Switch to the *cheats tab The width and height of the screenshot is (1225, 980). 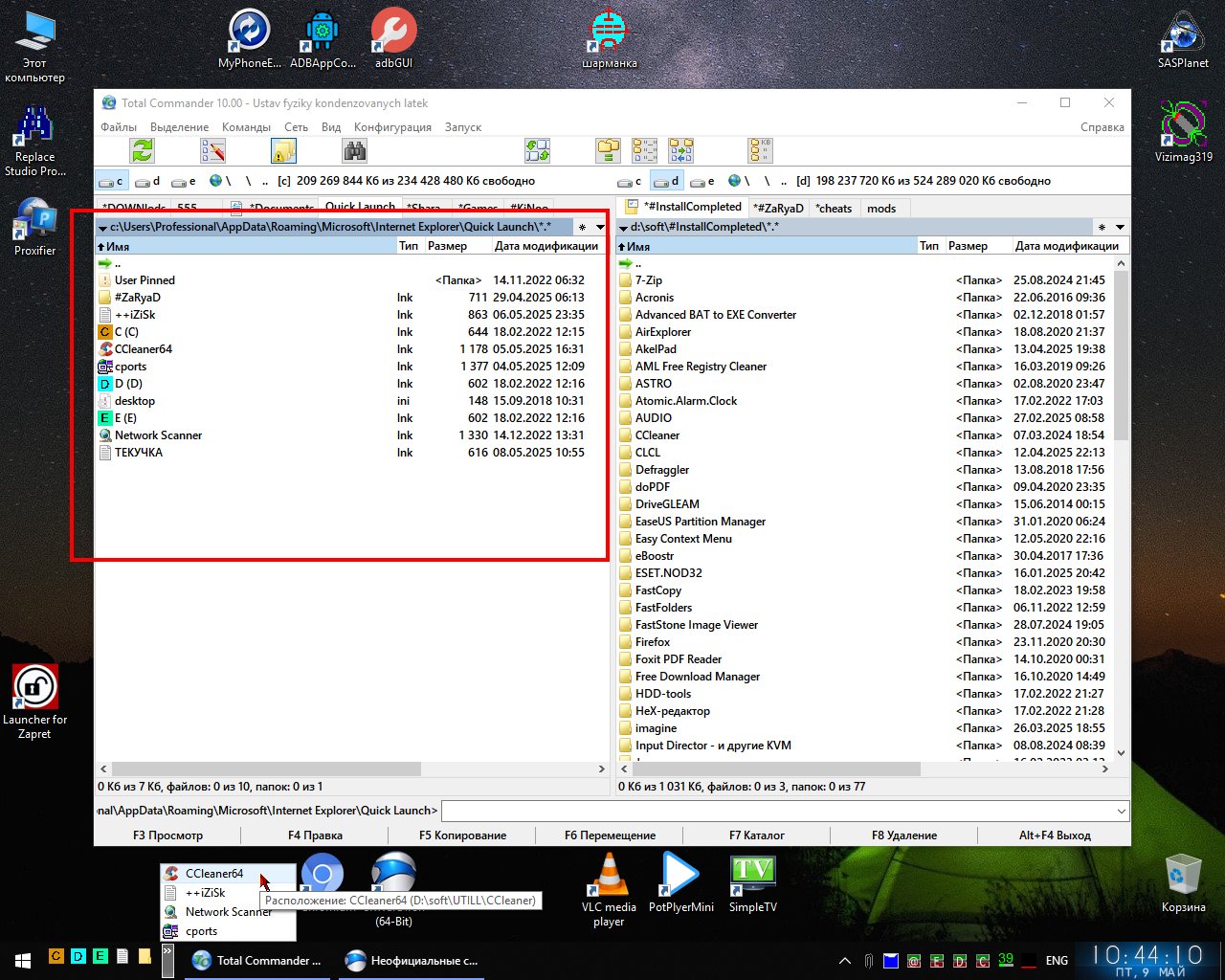click(x=834, y=208)
